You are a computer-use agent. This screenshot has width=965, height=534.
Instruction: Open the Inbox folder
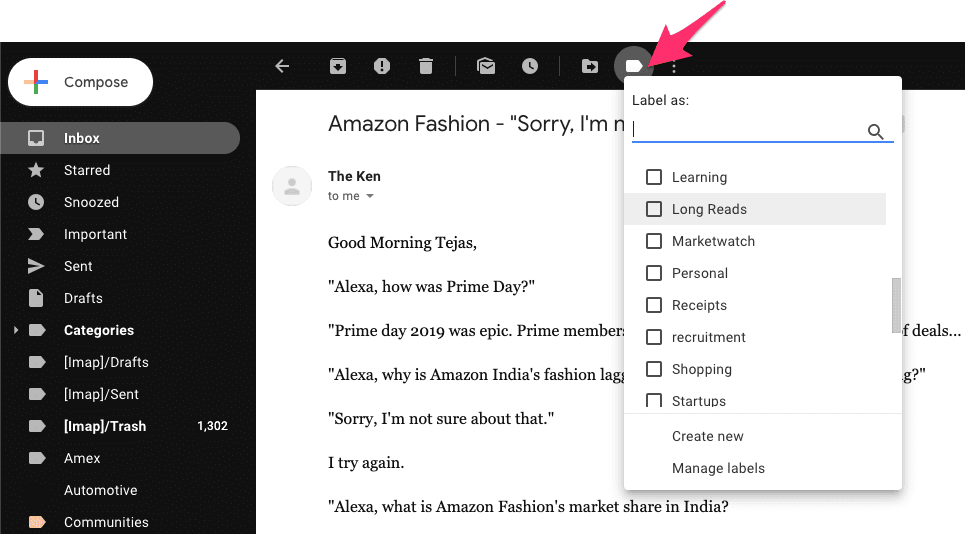coord(120,138)
